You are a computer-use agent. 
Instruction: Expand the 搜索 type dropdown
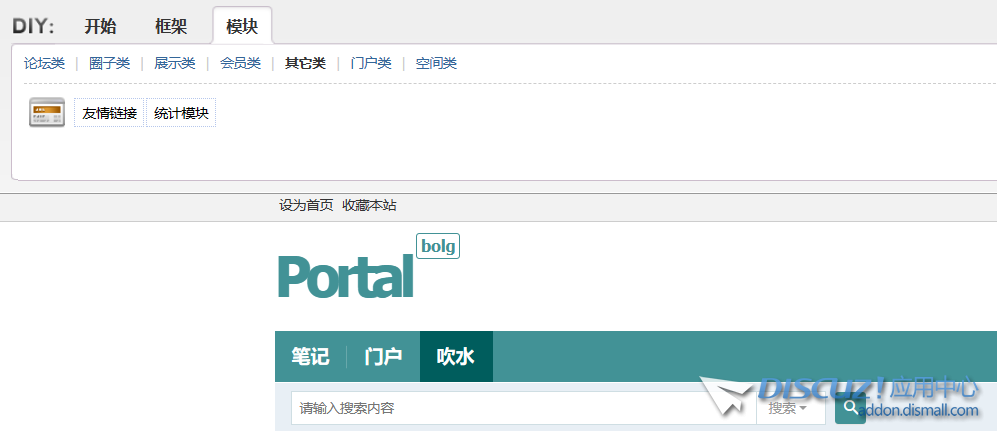[790, 408]
